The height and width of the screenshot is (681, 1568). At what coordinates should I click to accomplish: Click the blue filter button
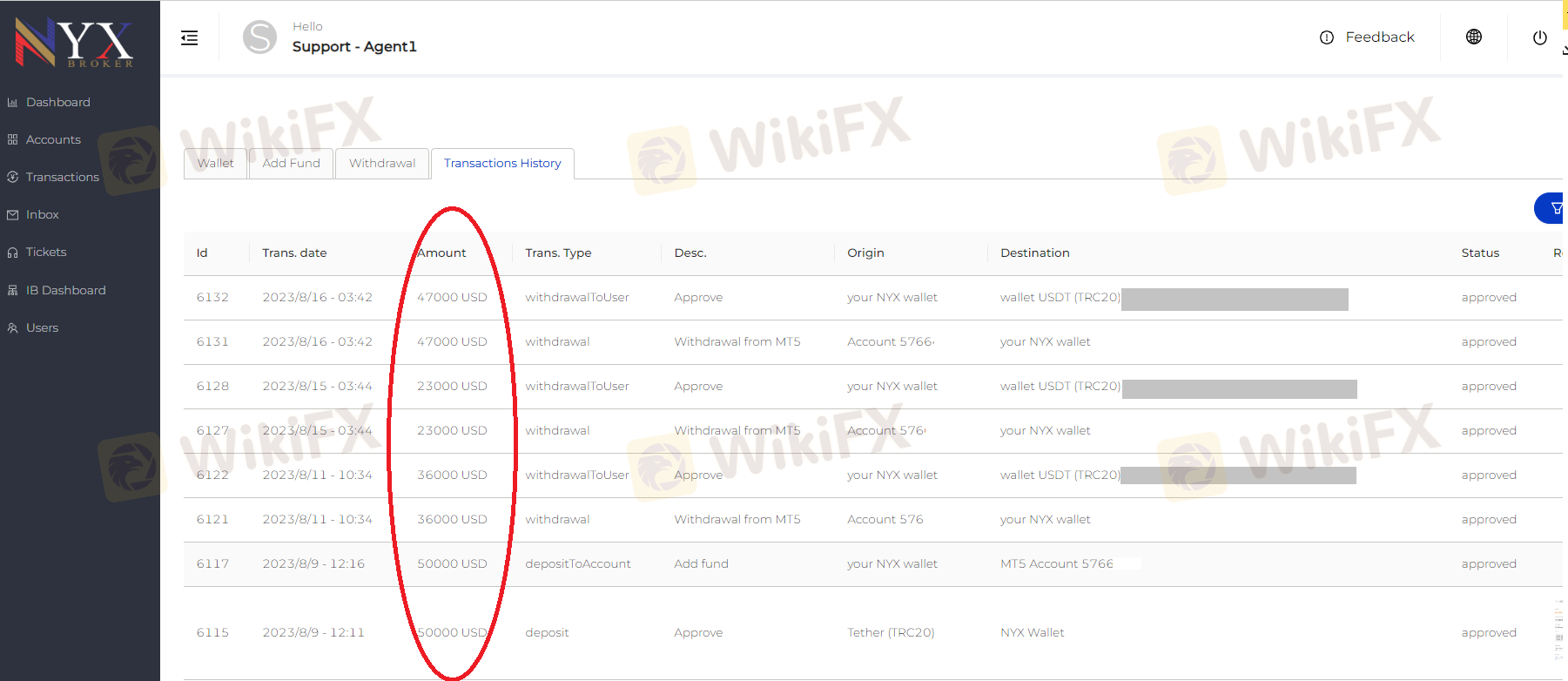(x=1551, y=208)
